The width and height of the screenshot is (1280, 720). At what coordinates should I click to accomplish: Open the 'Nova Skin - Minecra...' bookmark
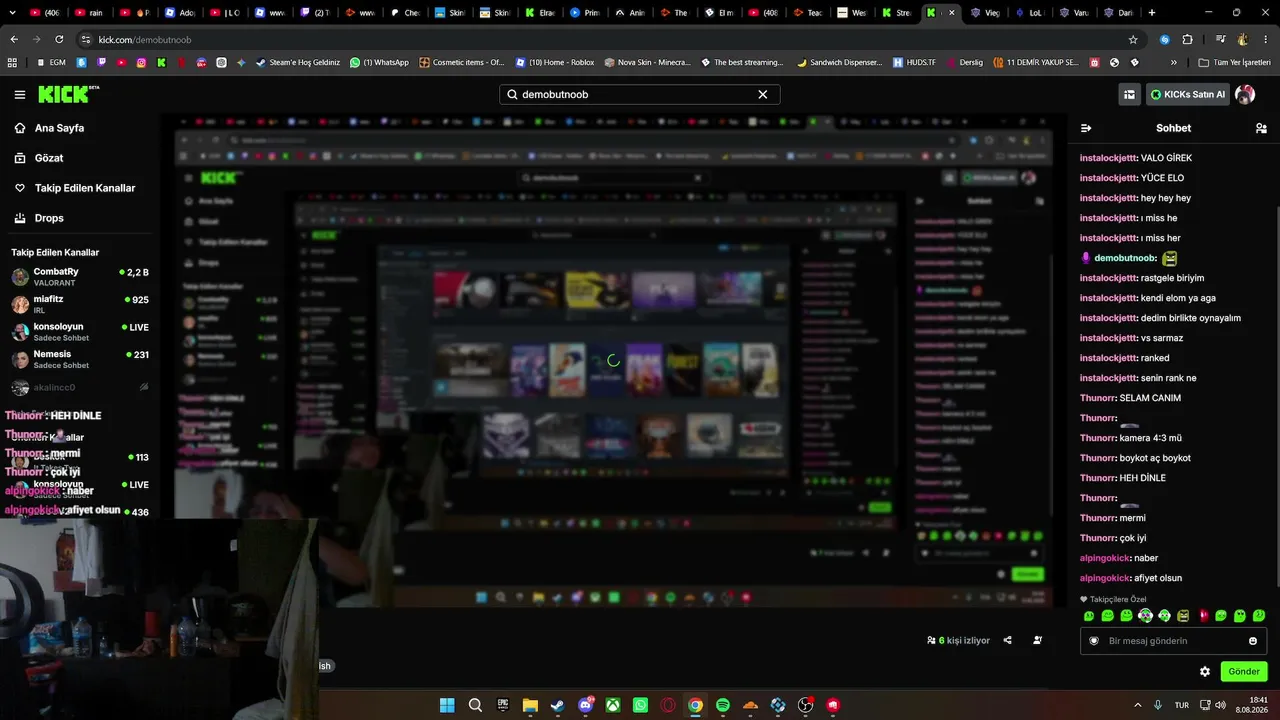click(x=647, y=62)
